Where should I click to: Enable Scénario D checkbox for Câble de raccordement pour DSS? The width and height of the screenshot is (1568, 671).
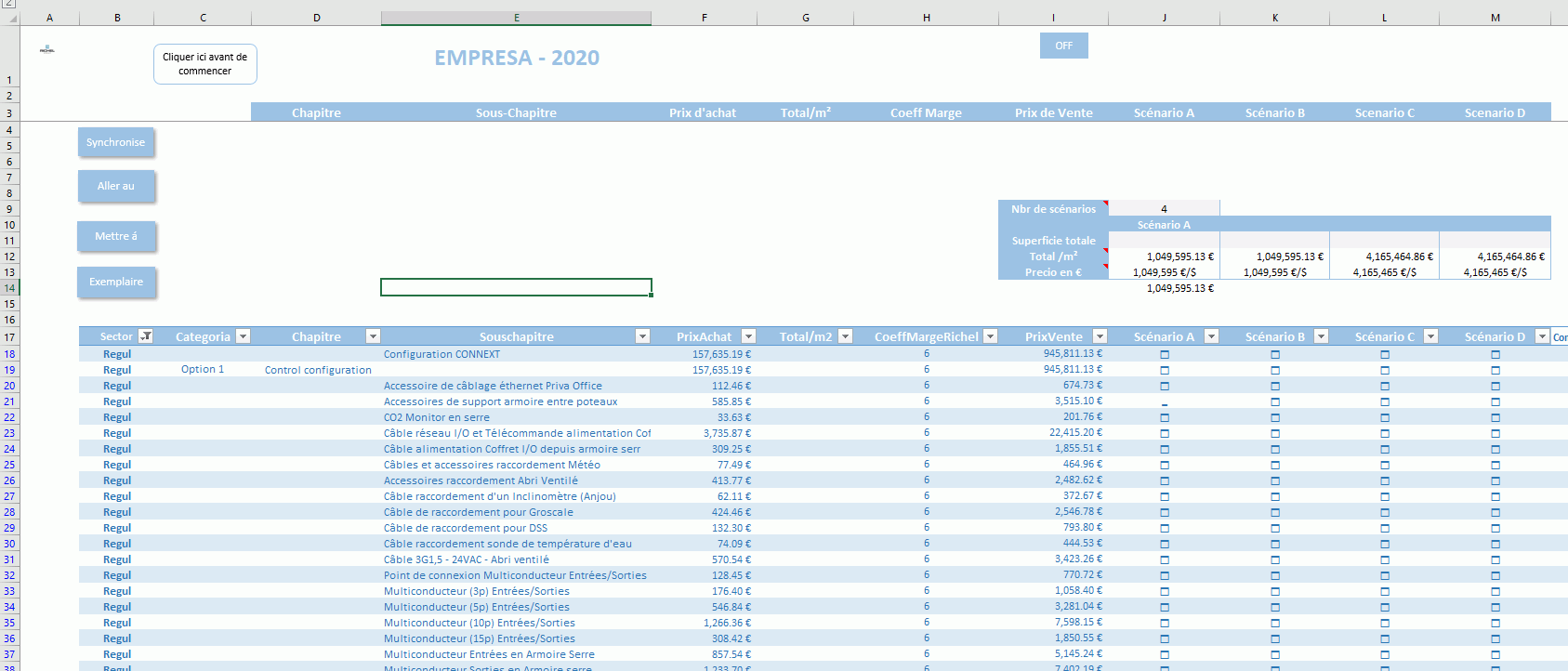point(1496,529)
